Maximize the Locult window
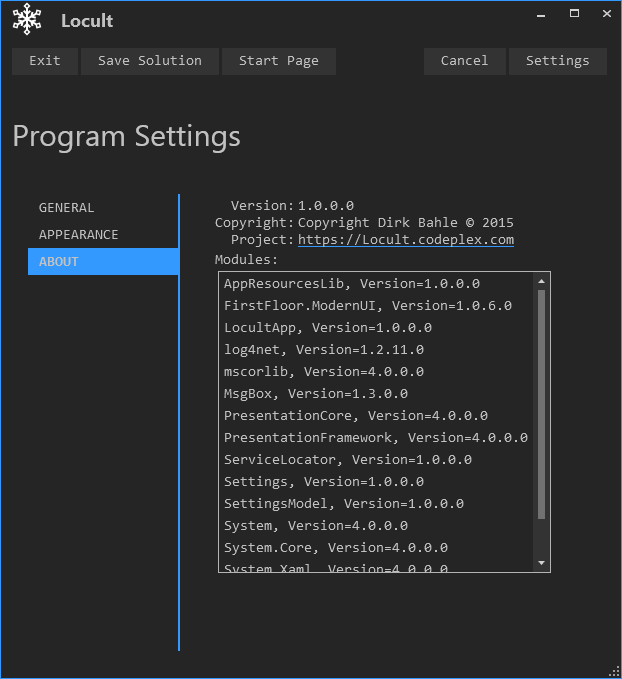The height and width of the screenshot is (679, 622). pyautogui.click(x=574, y=14)
